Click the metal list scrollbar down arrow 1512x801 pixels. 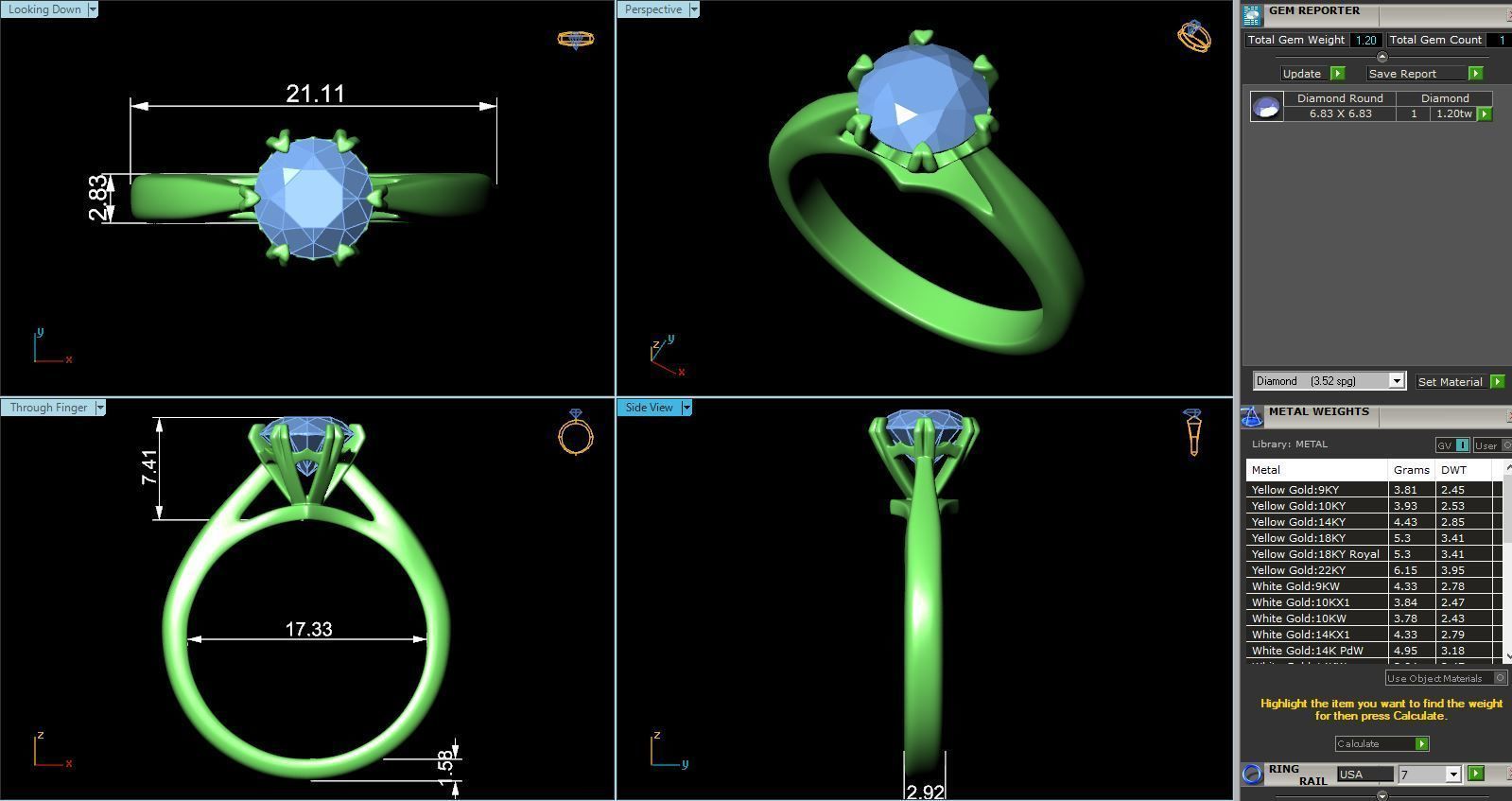click(1506, 655)
